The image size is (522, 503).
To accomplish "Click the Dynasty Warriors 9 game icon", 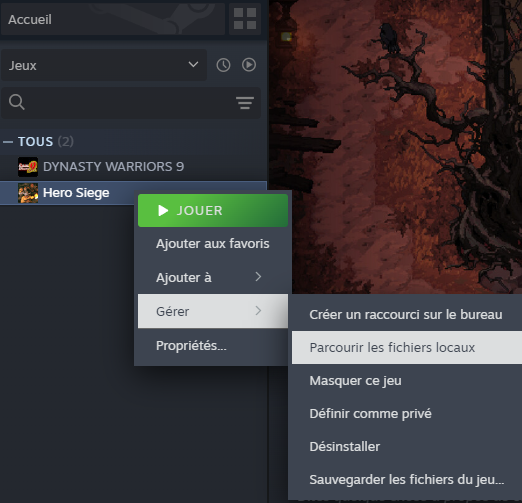I will click(x=28, y=167).
